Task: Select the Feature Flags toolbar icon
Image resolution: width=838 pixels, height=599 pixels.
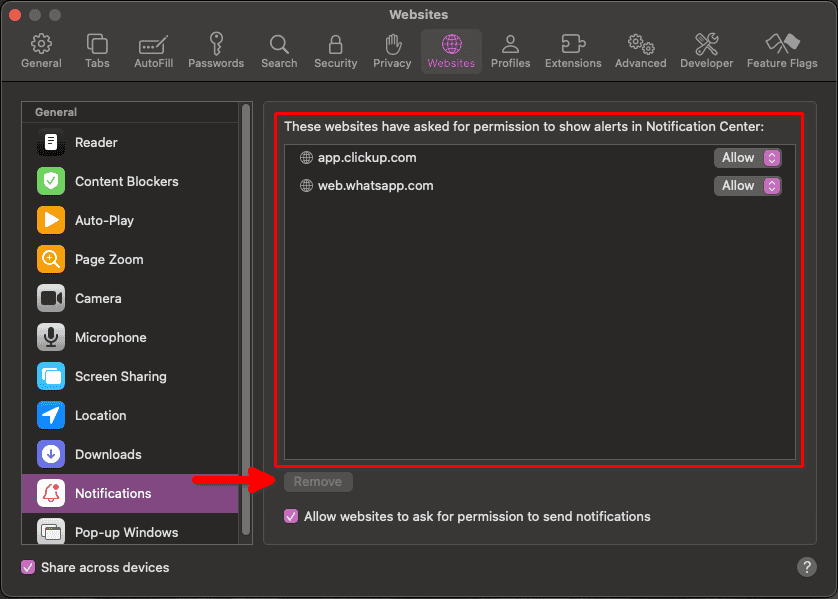Action: tap(781, 51)
